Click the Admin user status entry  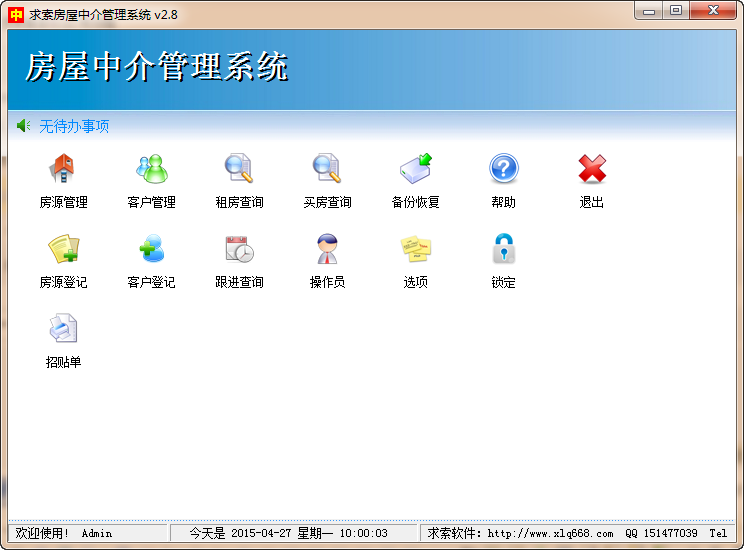tap(97, 533)
